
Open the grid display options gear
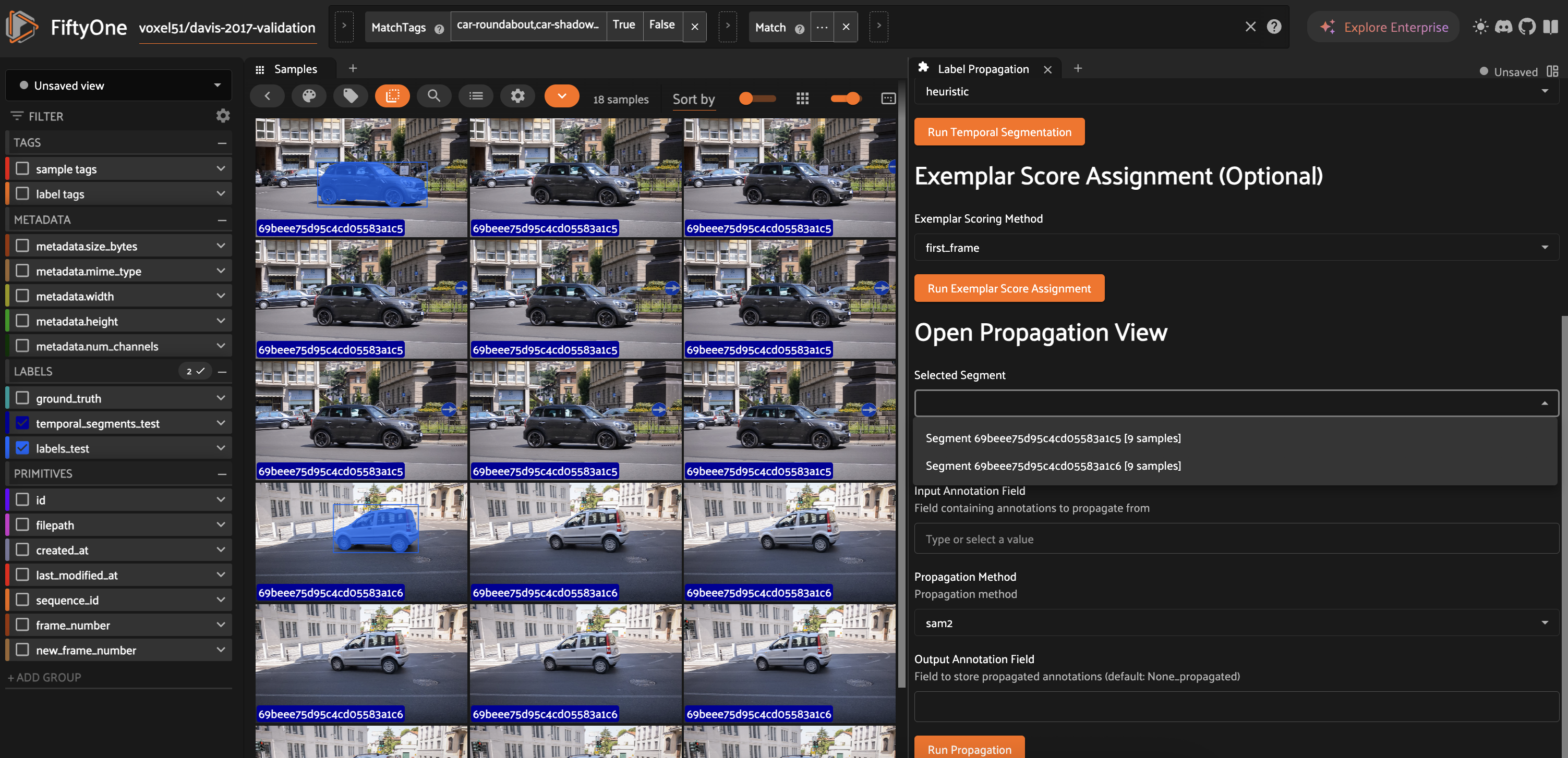pyautogui.click(x=517, y=96)
